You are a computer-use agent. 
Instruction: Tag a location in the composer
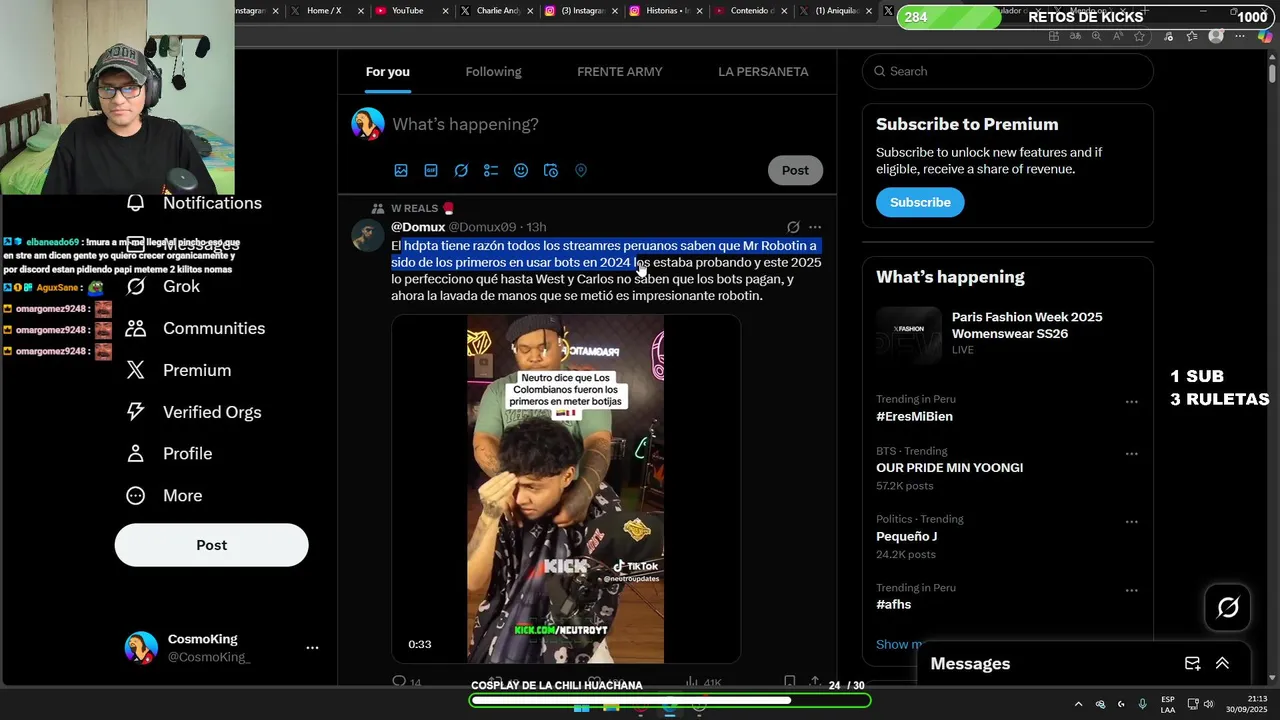(581, 170)
